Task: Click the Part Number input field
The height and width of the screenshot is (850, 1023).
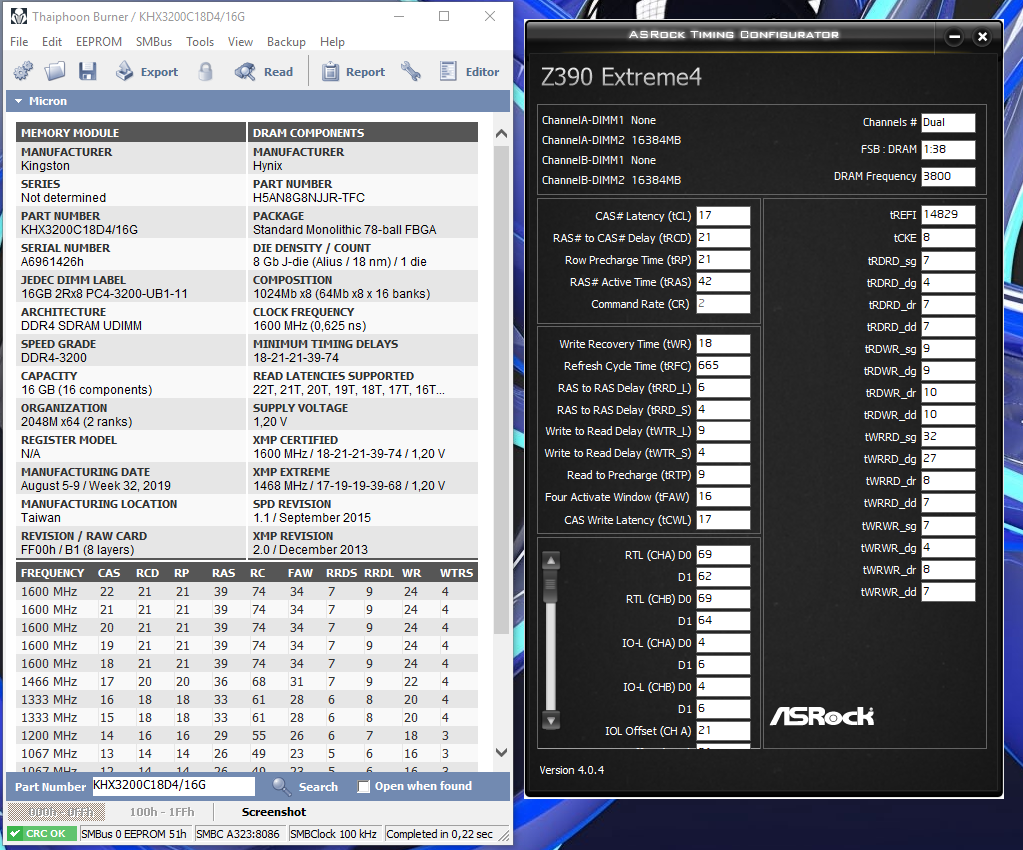Action: pos(173,785)
